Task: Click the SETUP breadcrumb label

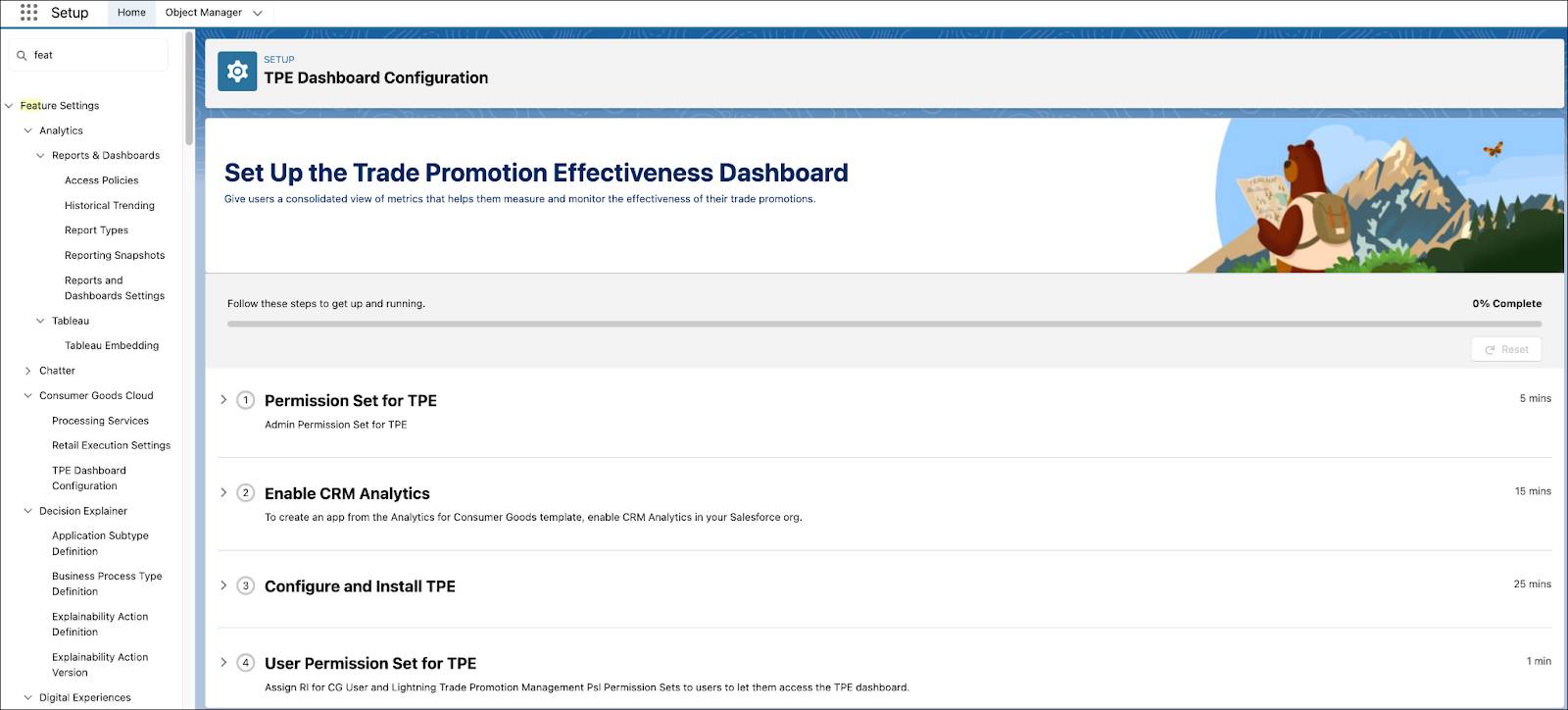Action: click(279, 60)
